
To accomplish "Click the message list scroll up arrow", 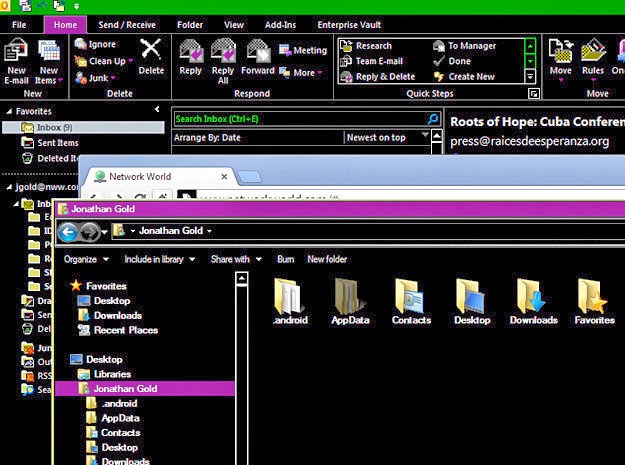I will click(437, 136).
